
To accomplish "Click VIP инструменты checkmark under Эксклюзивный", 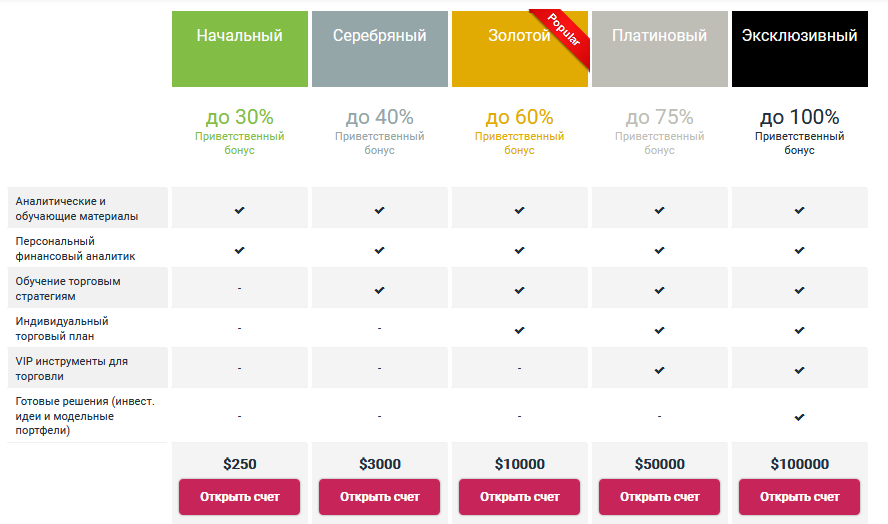I will click(799, 370).
